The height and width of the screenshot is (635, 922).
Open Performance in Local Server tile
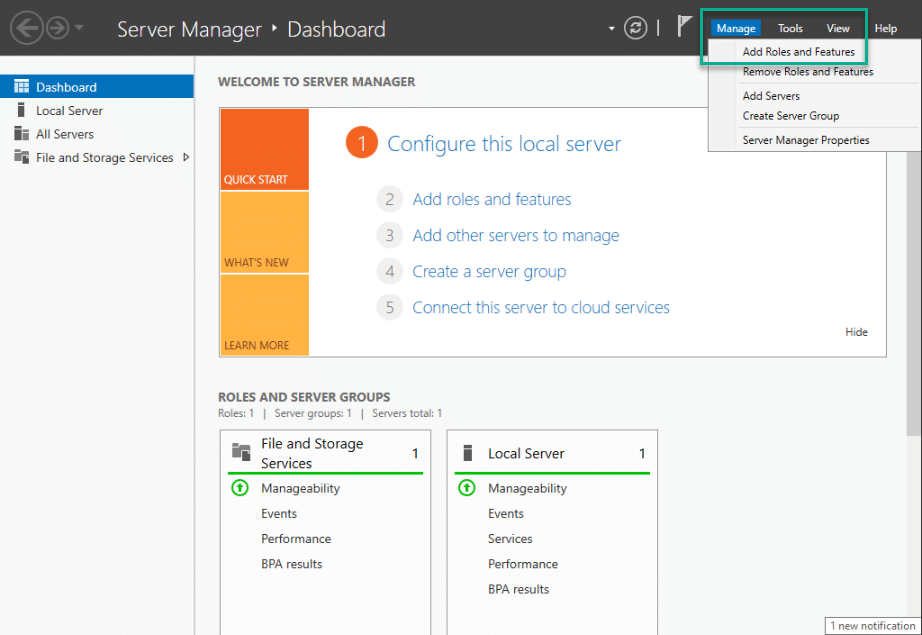pyautogui.click(x=523, y=564)
